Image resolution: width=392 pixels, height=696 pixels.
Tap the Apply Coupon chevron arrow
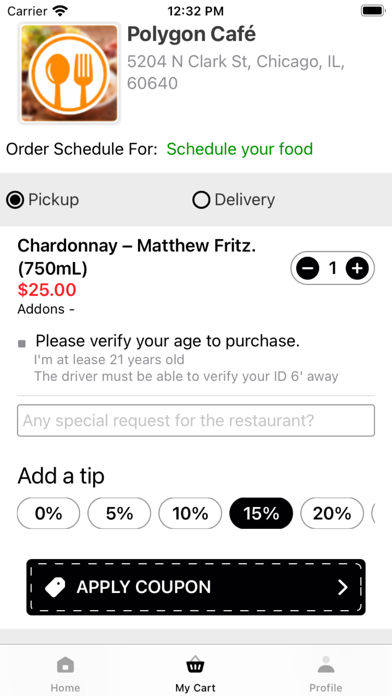343,587
